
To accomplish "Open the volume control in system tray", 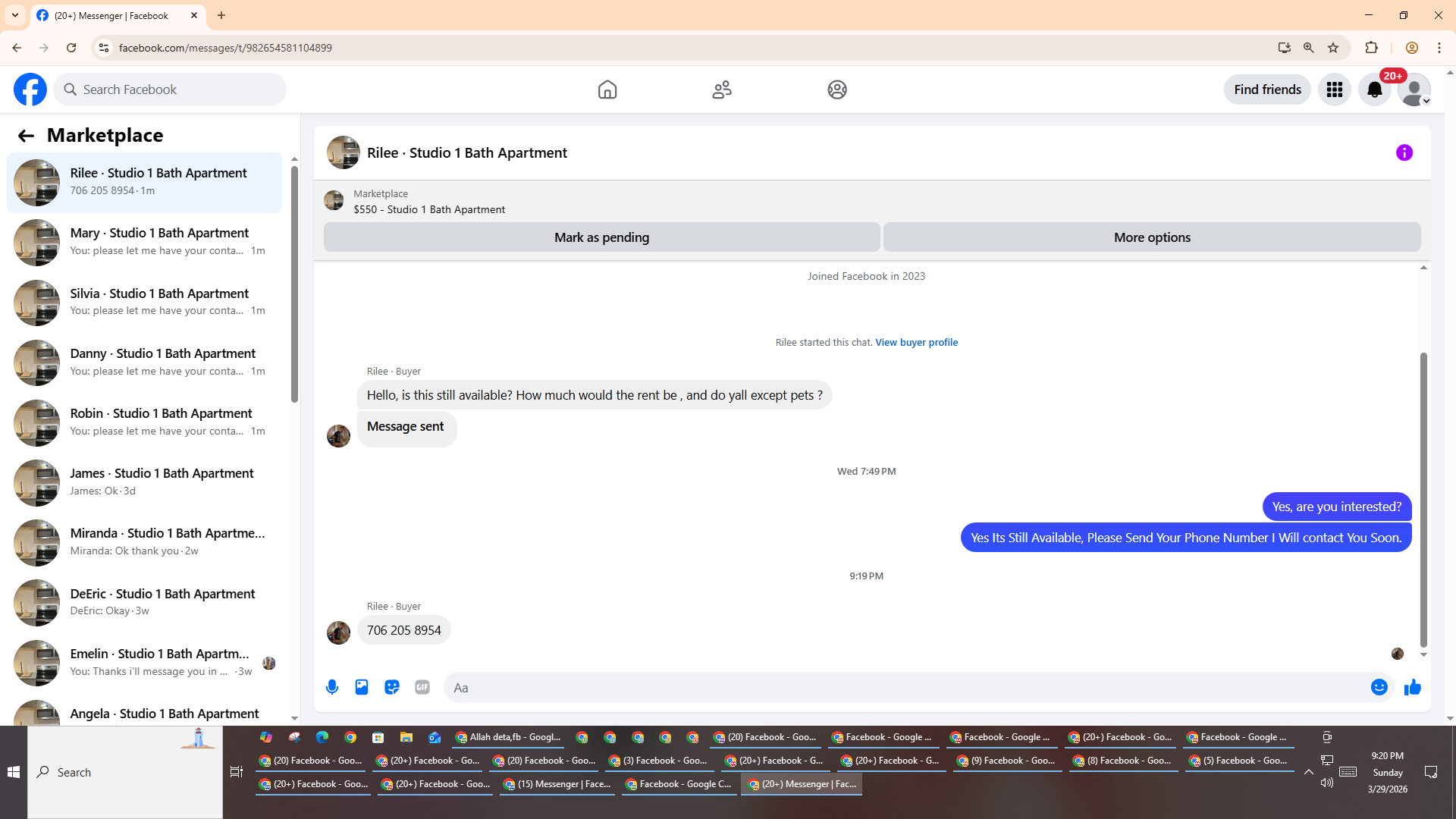I will pos(1327,783).
